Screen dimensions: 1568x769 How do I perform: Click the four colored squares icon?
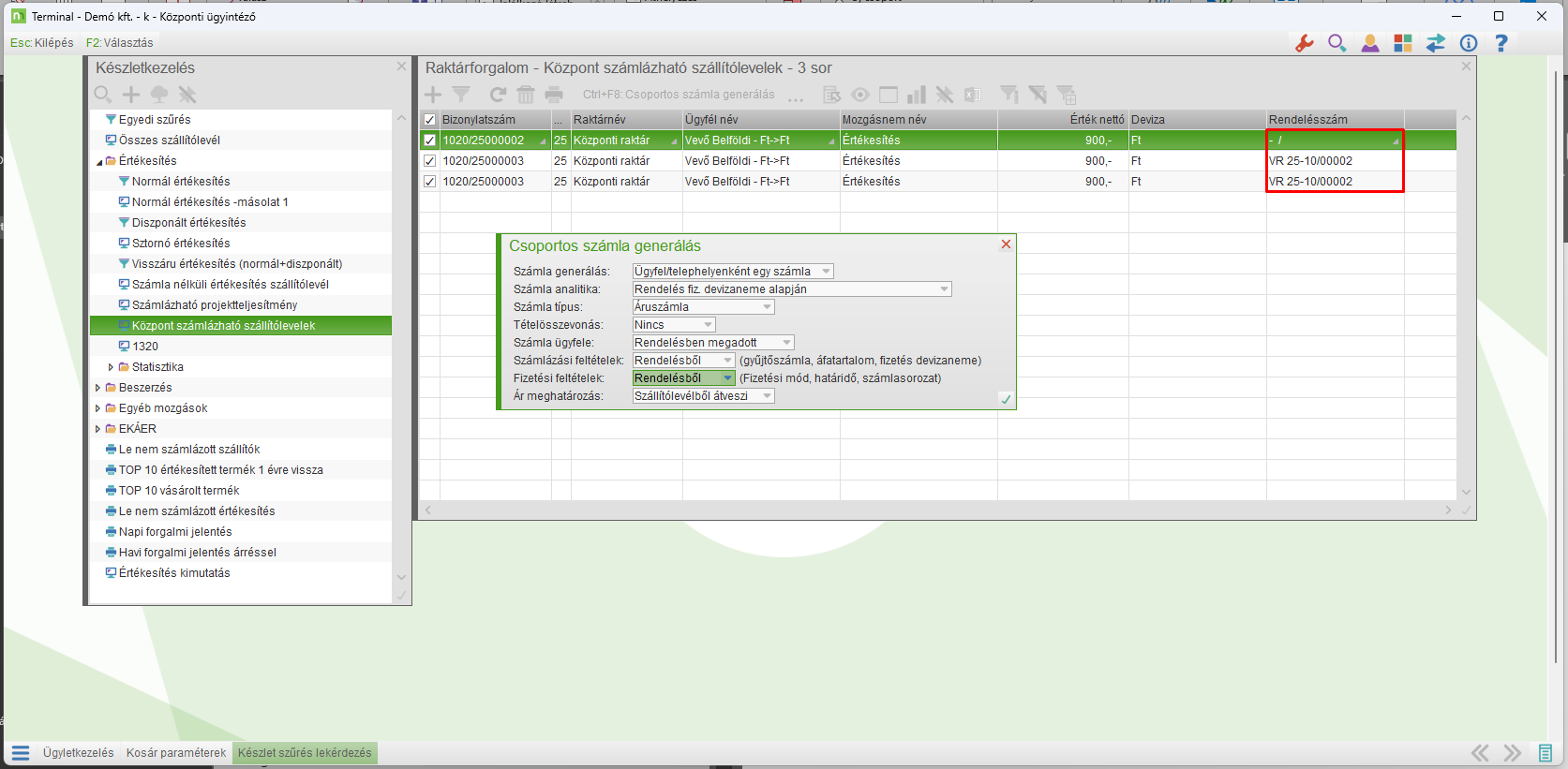point(1403,43)
